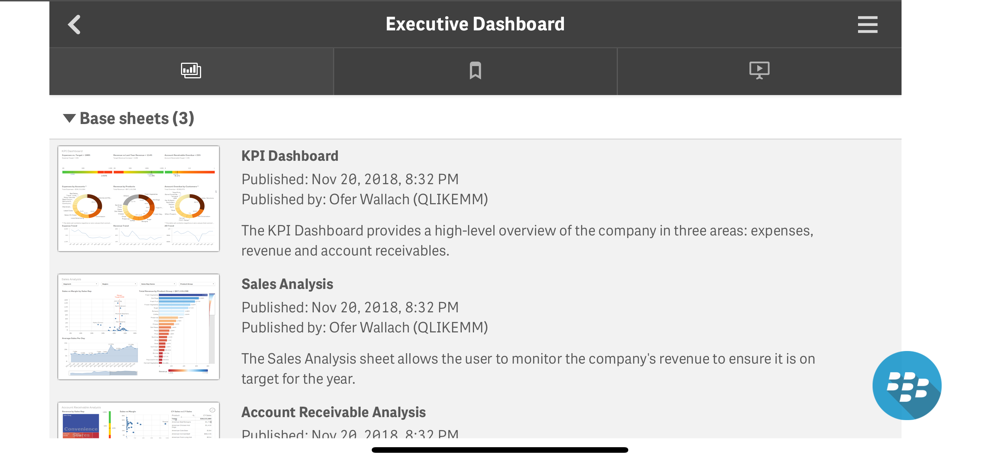Open the KPI Dashboard thumbnail
This screenshot has height=462, width=1000.
point(138,198)
